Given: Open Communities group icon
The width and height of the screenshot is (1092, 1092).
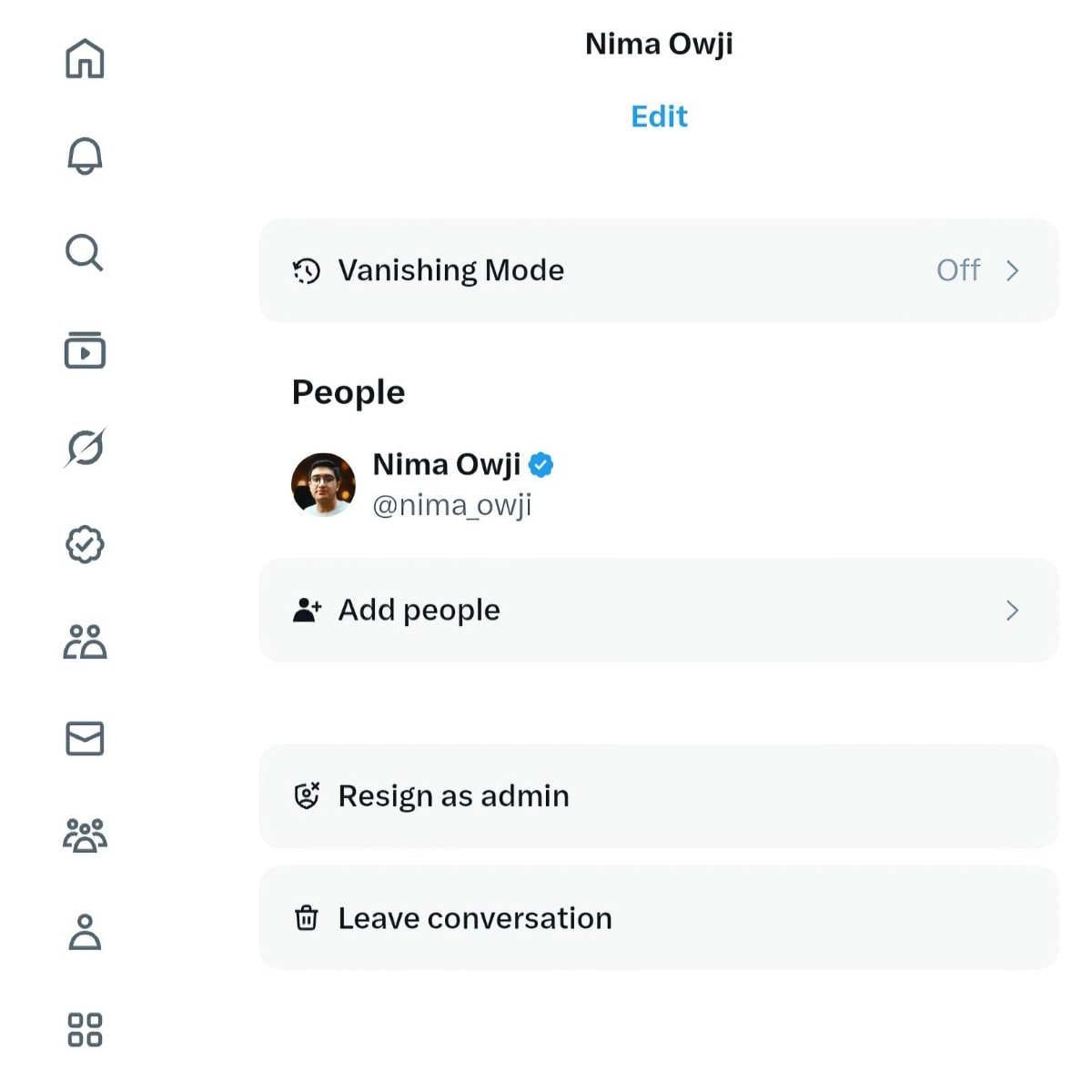Looking at the screenshot, I should [x=85, y=835].
